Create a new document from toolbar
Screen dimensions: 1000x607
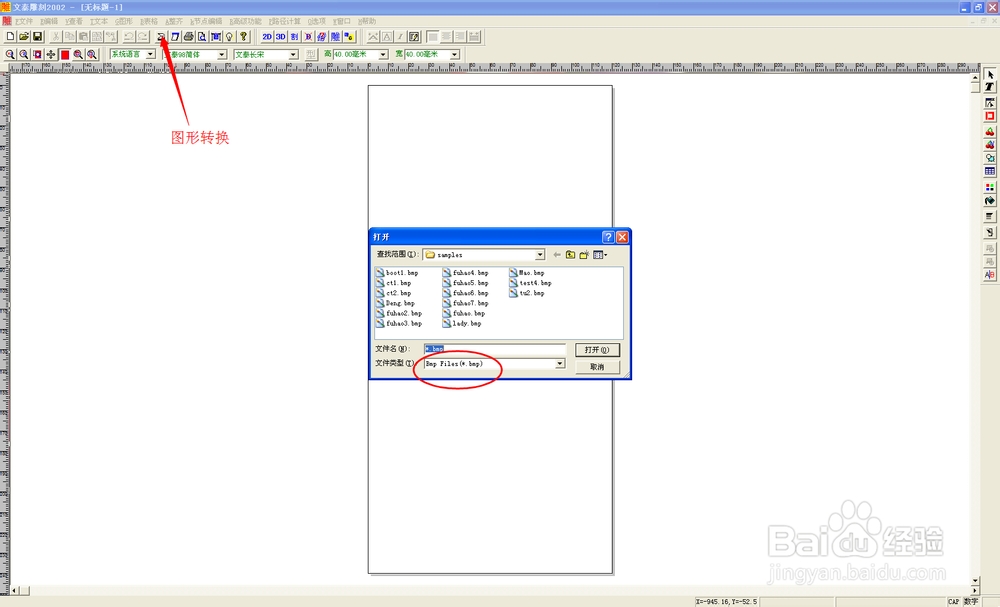(x=10, y=37)
